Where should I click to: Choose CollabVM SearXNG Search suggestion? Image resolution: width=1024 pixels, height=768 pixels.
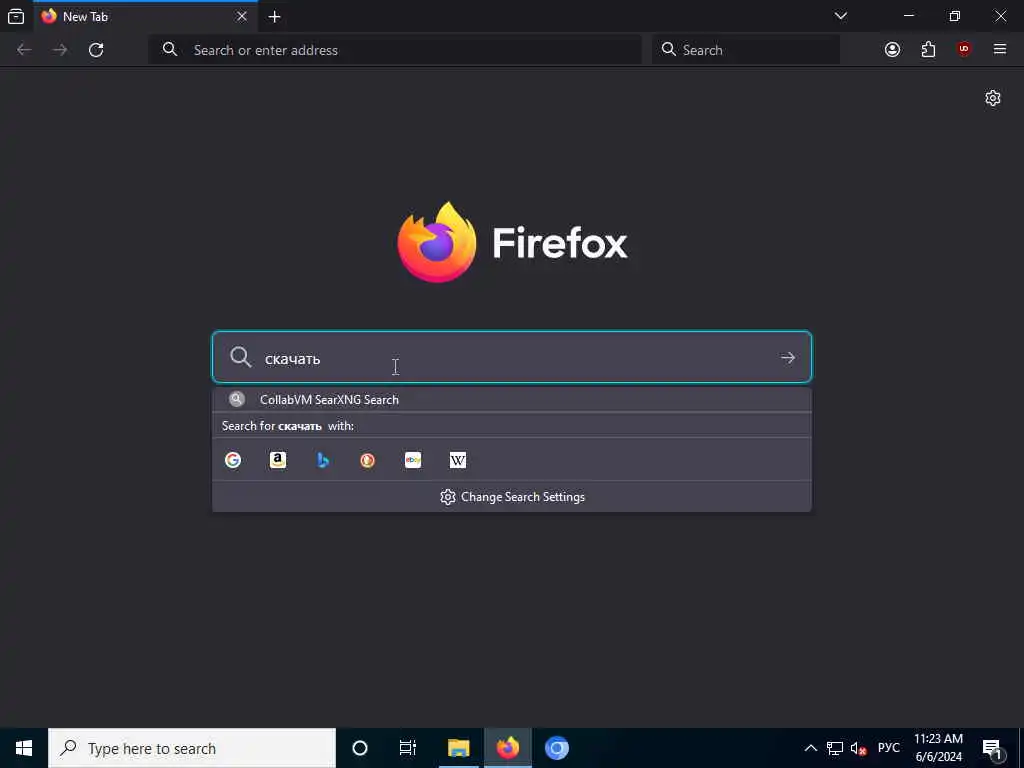click(x=512, y=400)
